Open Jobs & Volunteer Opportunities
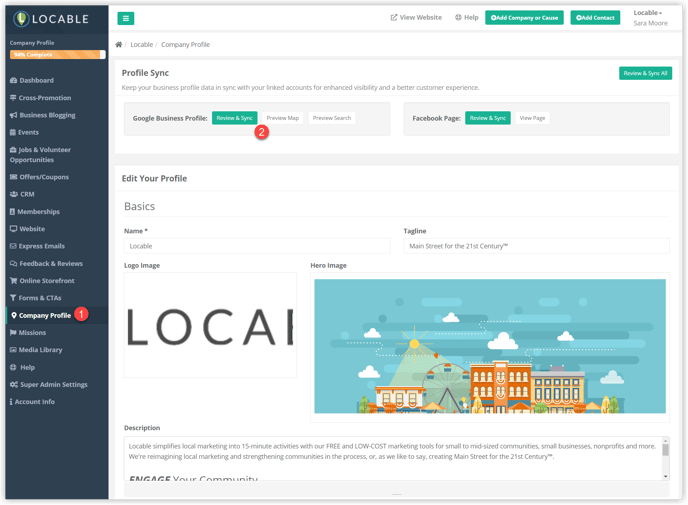 [x=40, y=154]
